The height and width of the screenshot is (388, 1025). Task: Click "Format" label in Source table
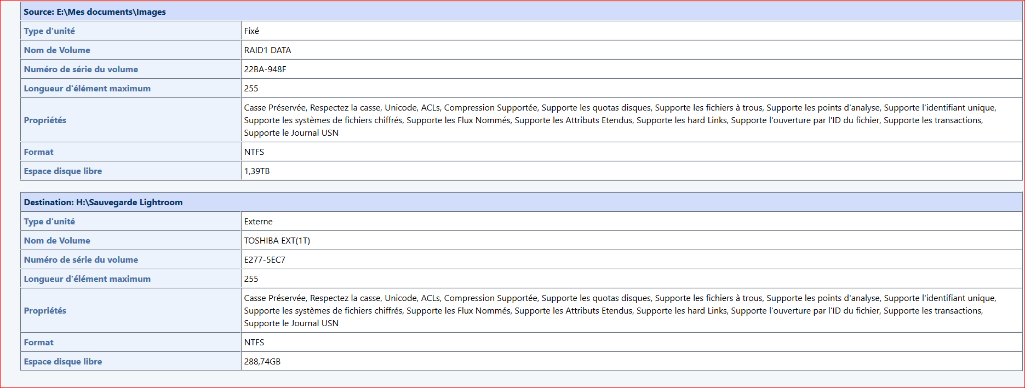[39, 152]
